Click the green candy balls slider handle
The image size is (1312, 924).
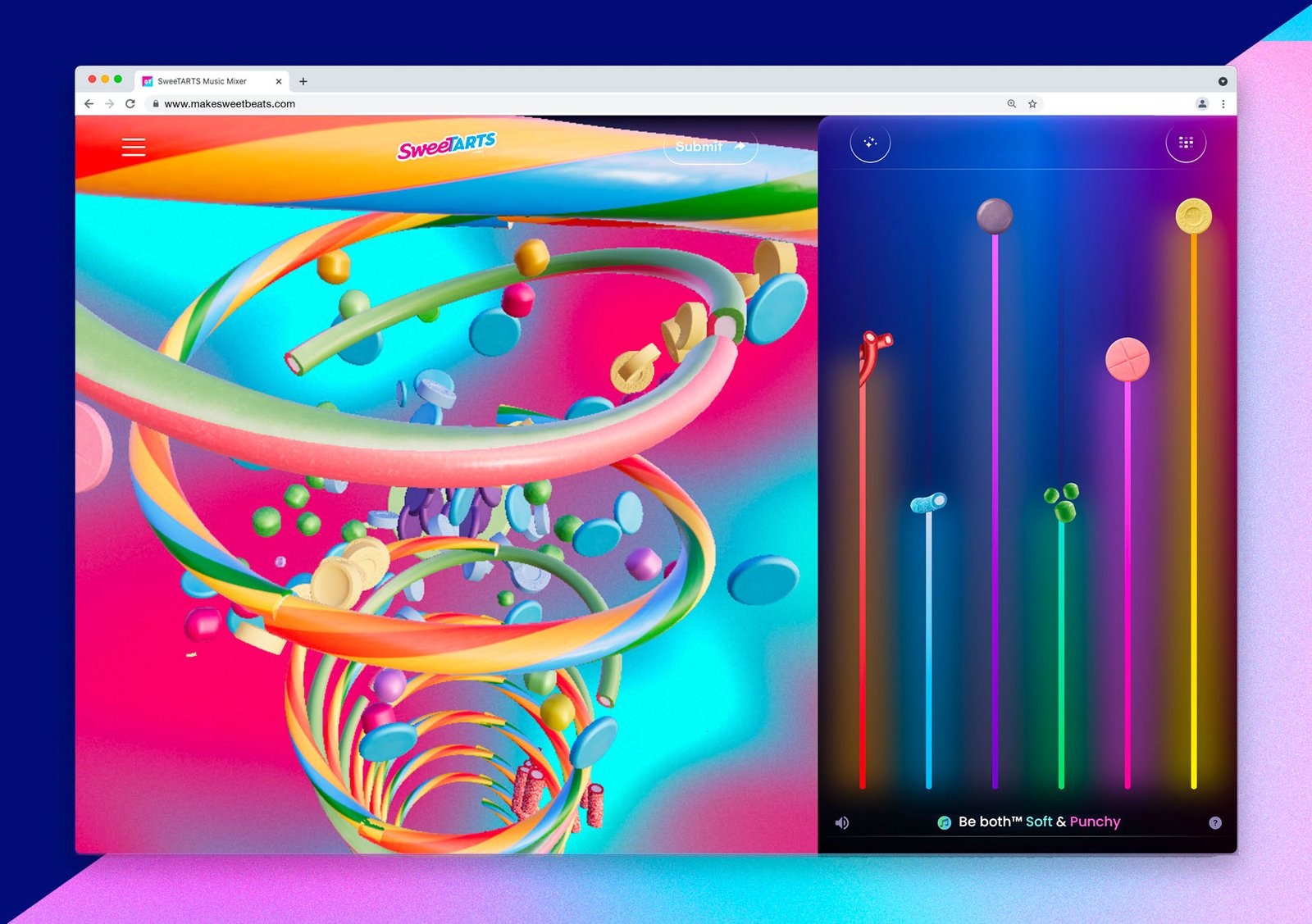pos(1062,502)
